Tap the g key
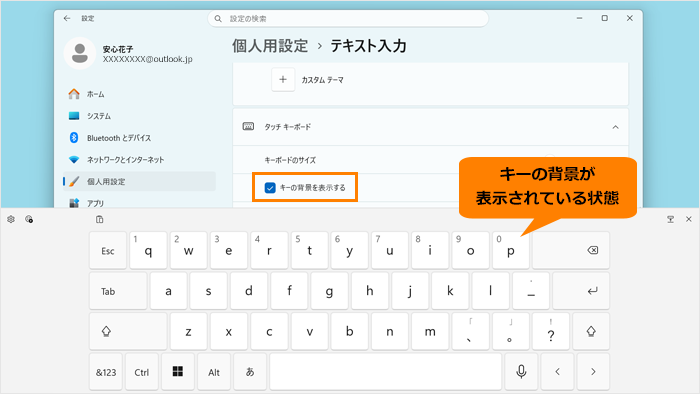Screen dimensions: 700x394 (x=329, y=291)
